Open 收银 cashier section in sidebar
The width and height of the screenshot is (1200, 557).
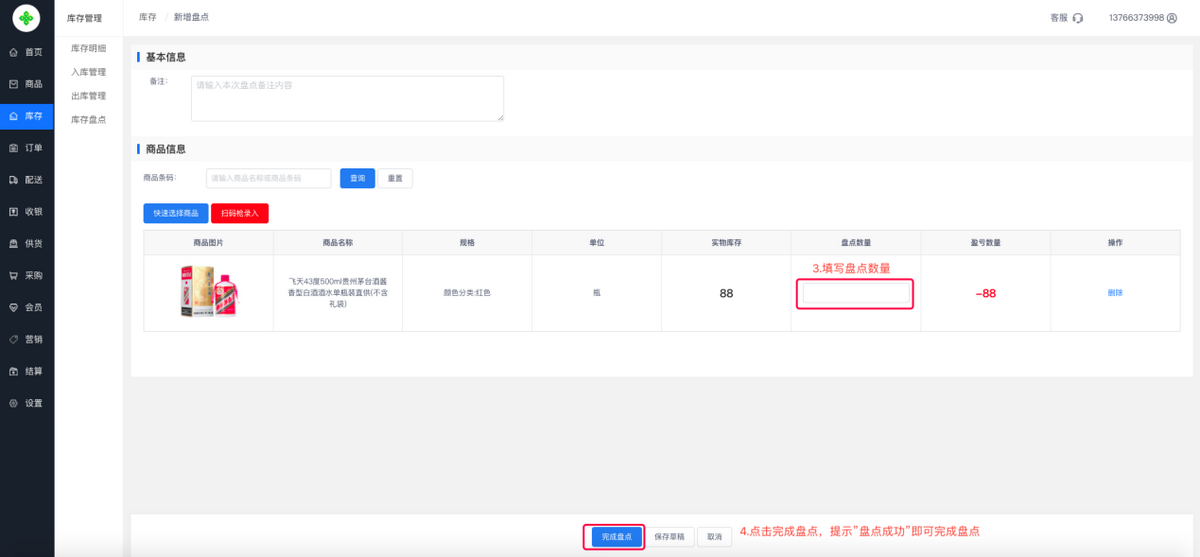pyautogui.click(x=26, y=212)
